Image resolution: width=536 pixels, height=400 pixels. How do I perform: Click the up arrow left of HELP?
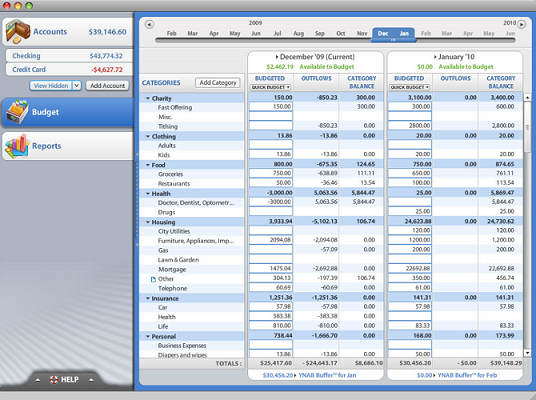pyautogui.click(x=38, y=380)
